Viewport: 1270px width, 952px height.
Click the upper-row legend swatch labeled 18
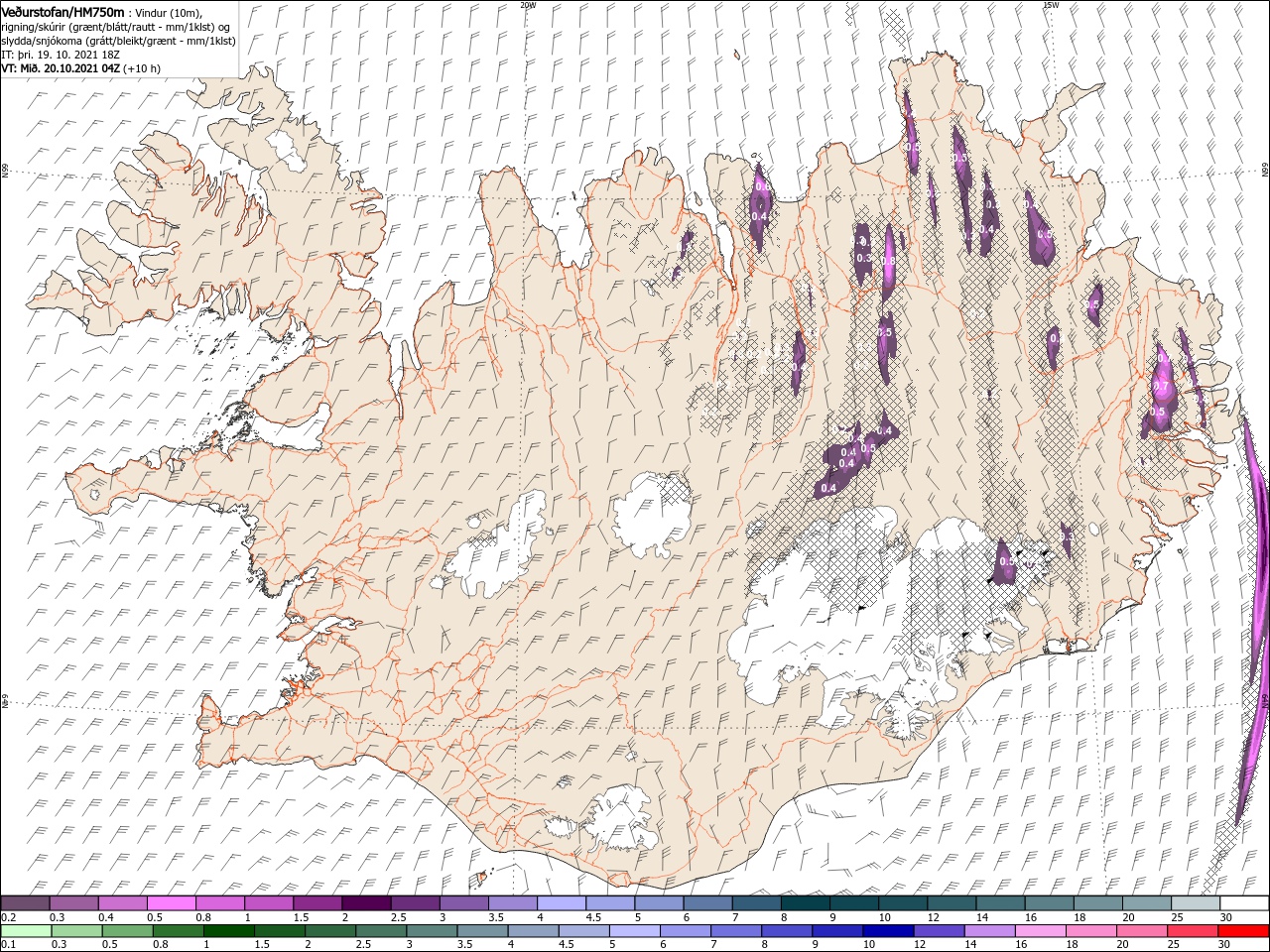(x=1097, y=903)
